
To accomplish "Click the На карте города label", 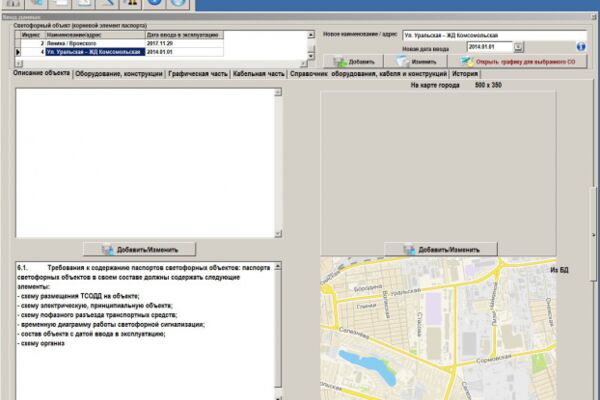I will [435, 85].
